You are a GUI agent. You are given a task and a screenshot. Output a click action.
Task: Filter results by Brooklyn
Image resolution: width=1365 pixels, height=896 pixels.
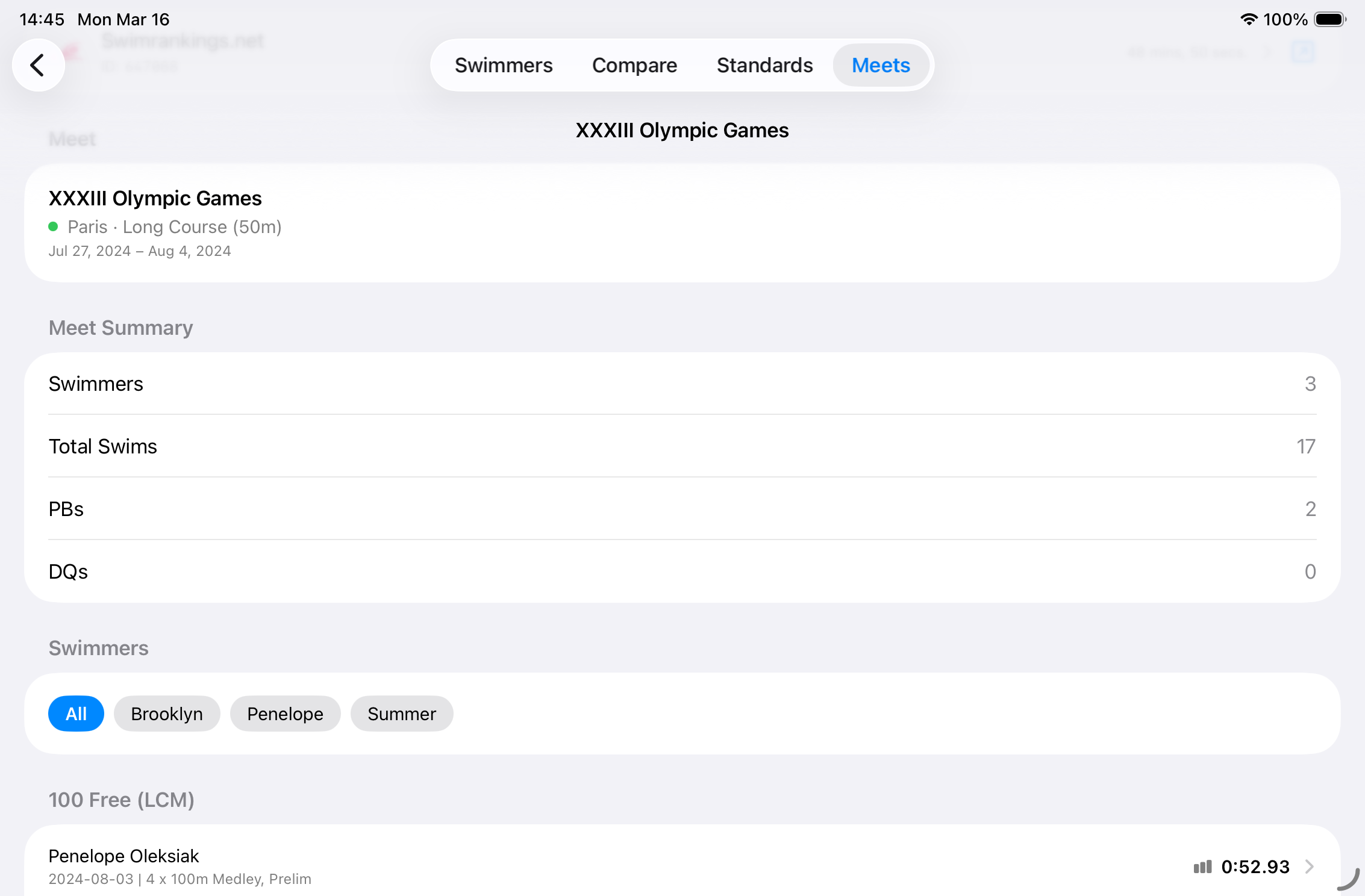(x=167, y=714)
